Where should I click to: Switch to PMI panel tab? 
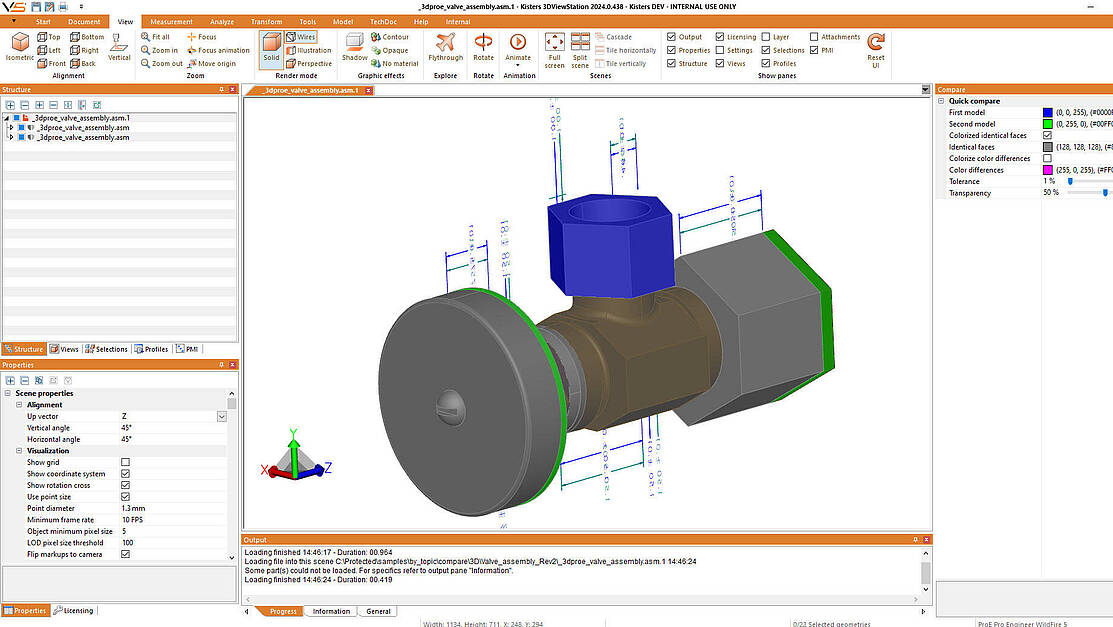(x=187, y=349)
